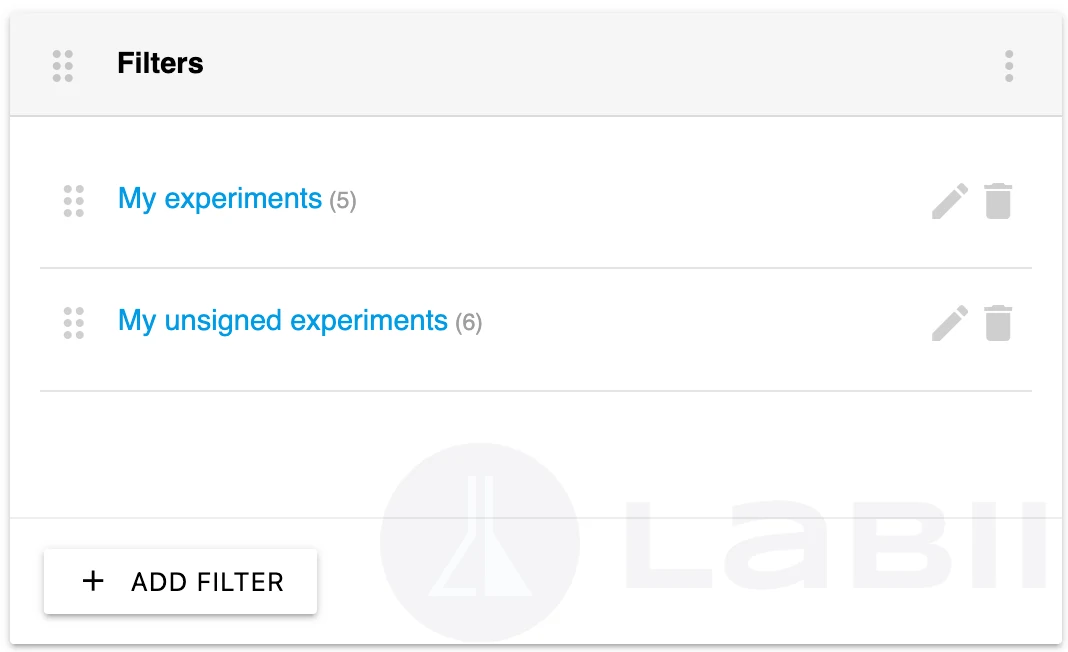Delete the My unsigned experiments filter

998,323
